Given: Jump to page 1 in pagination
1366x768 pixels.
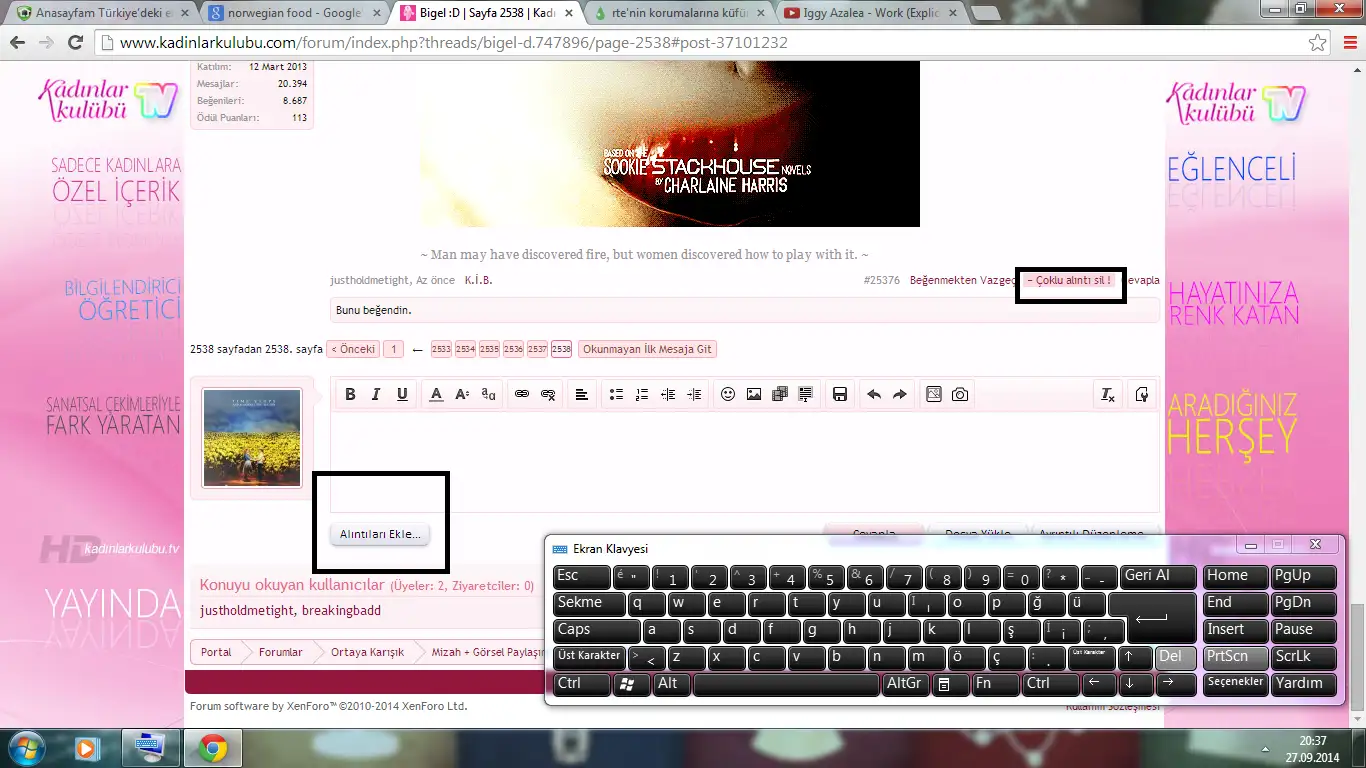Looking at the screenshot, I should tap(393, 349).
